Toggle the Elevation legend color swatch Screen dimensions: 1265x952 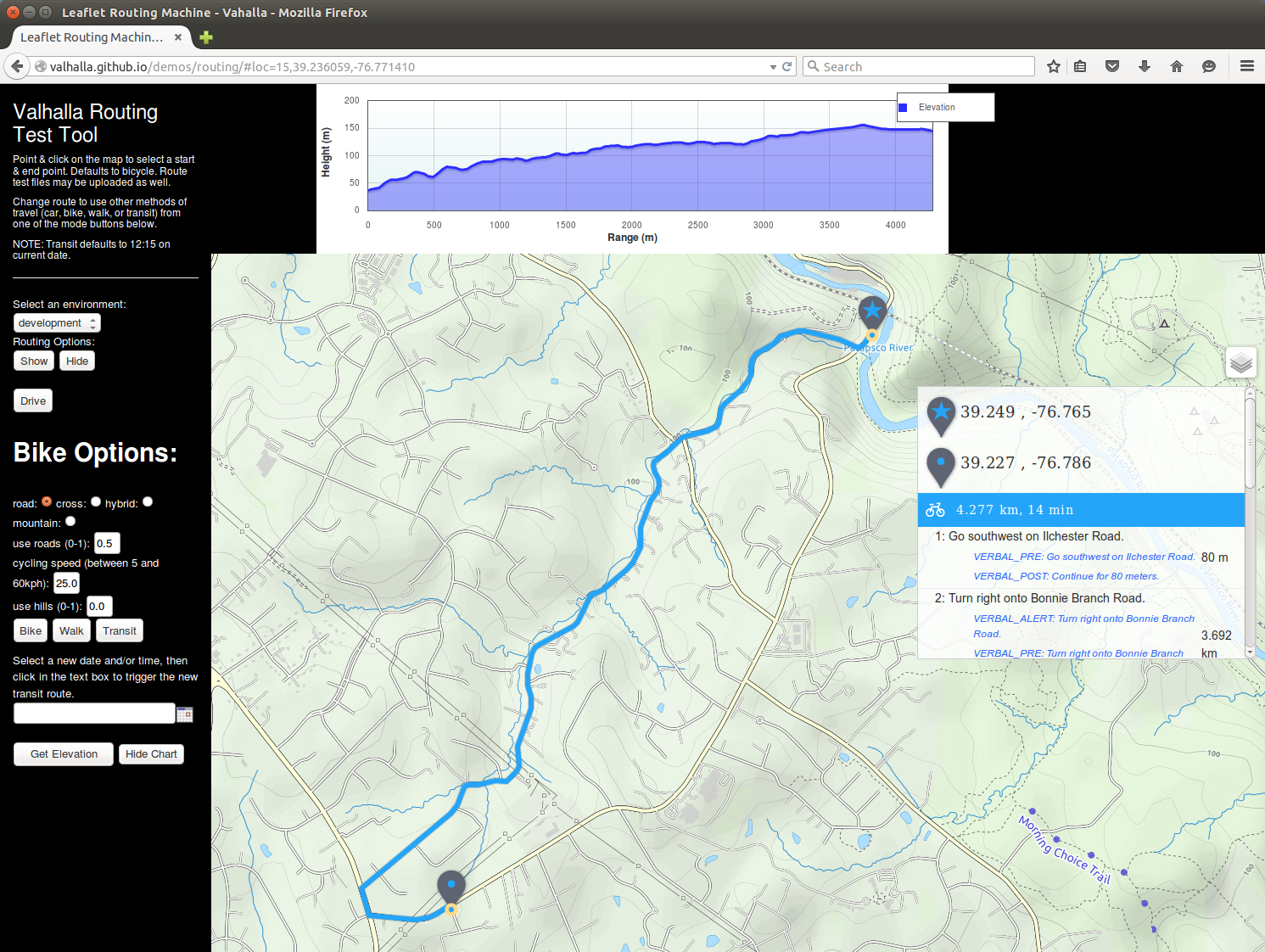[x=903, y=108]
